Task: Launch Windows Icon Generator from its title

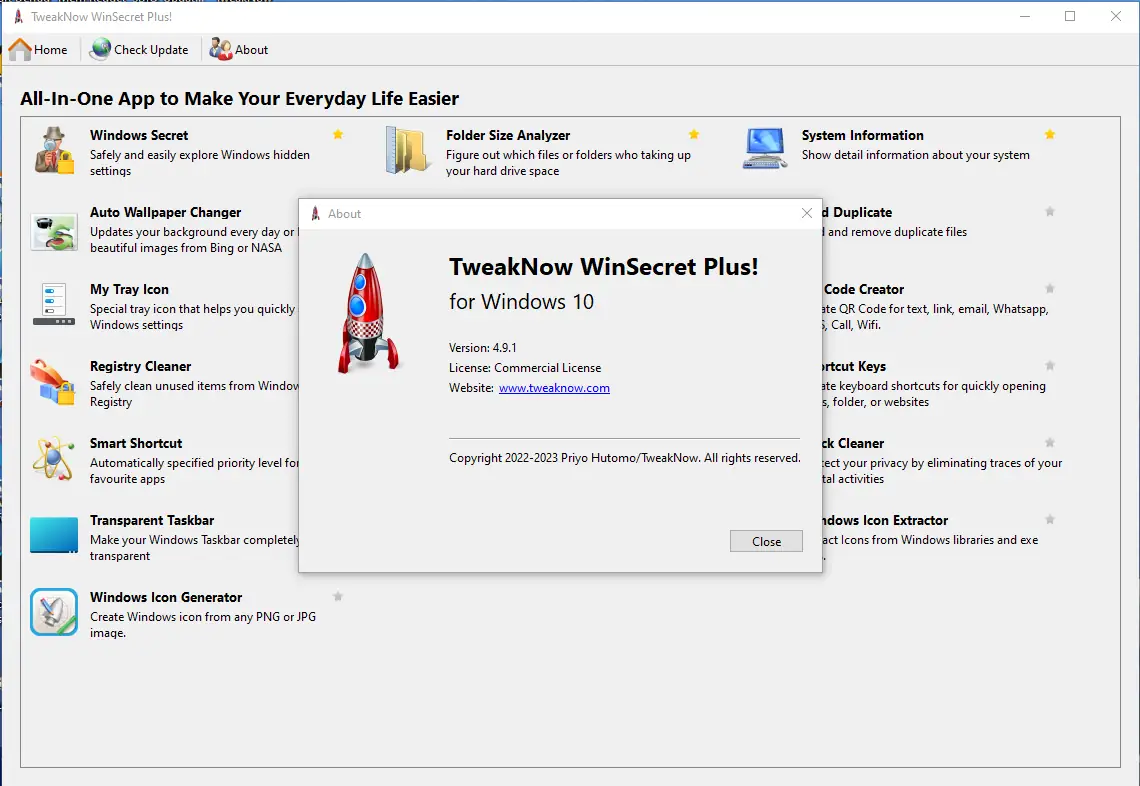Action: [166, 598]
